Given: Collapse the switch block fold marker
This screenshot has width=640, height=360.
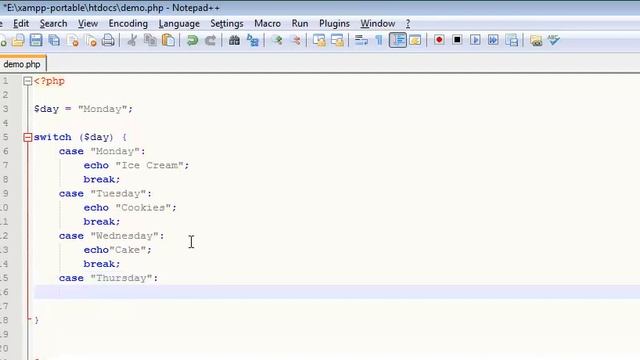Looking at the screenshot, I should tap(27, 137).
